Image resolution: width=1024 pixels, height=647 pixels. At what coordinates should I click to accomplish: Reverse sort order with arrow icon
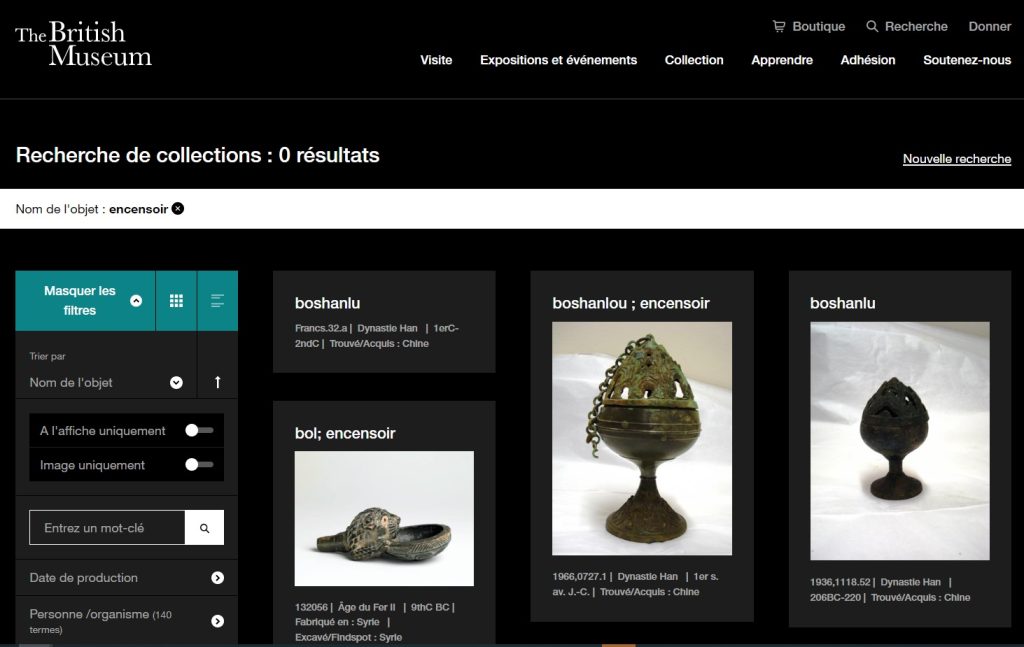click(x=217, y=382)
